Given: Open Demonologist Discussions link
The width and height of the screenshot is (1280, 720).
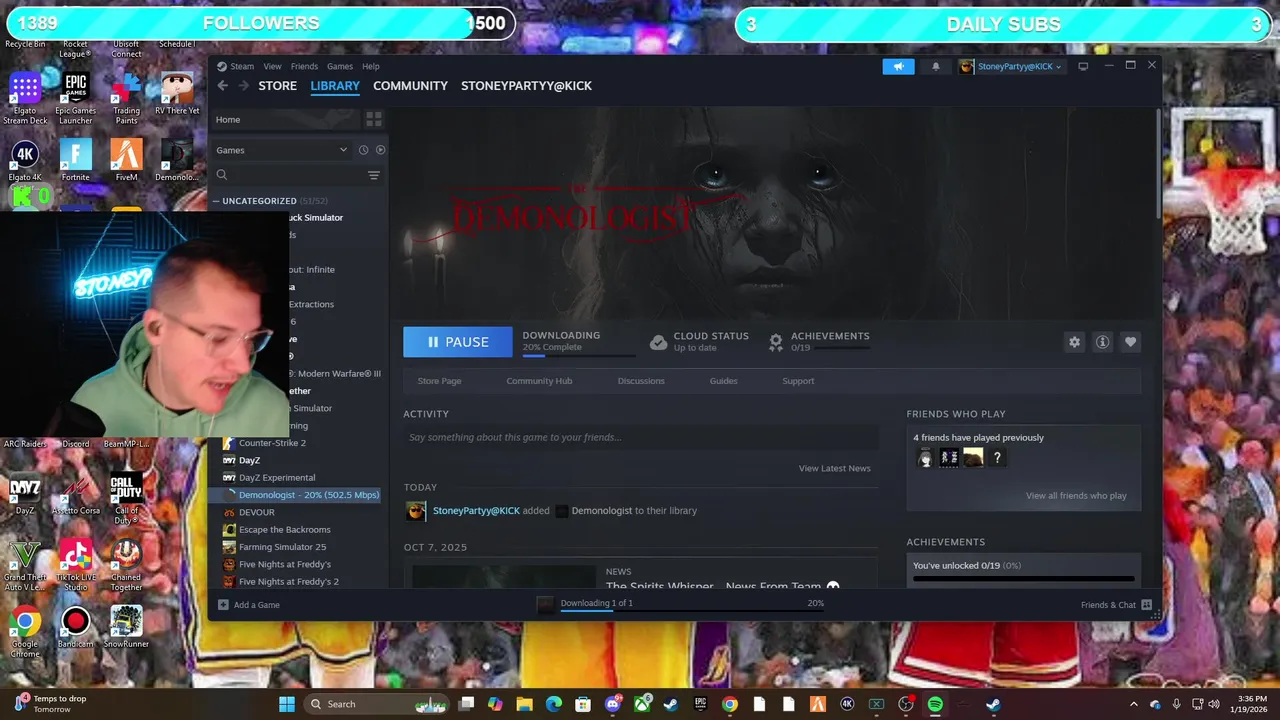Looking at the screenshot, I should click(641, 381).
